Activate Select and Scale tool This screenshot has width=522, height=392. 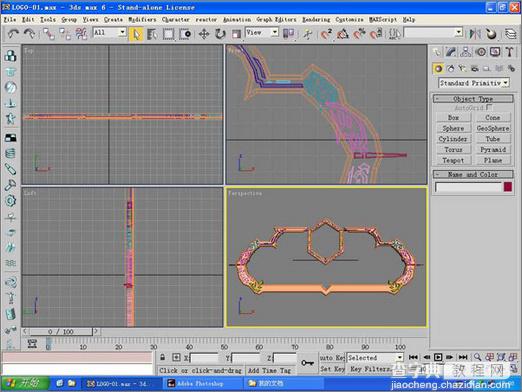pyautogui.click(x=236, y=34)
